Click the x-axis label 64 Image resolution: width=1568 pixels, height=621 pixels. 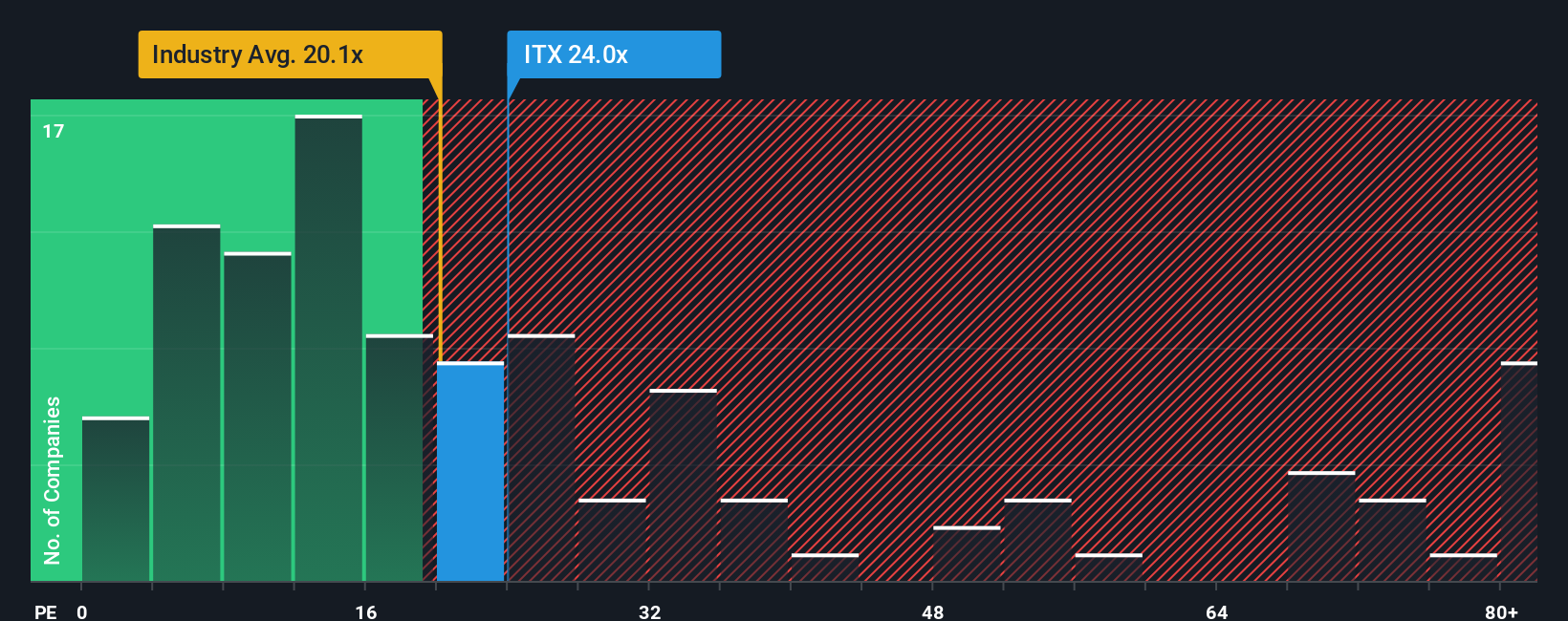coord(1216,611)
